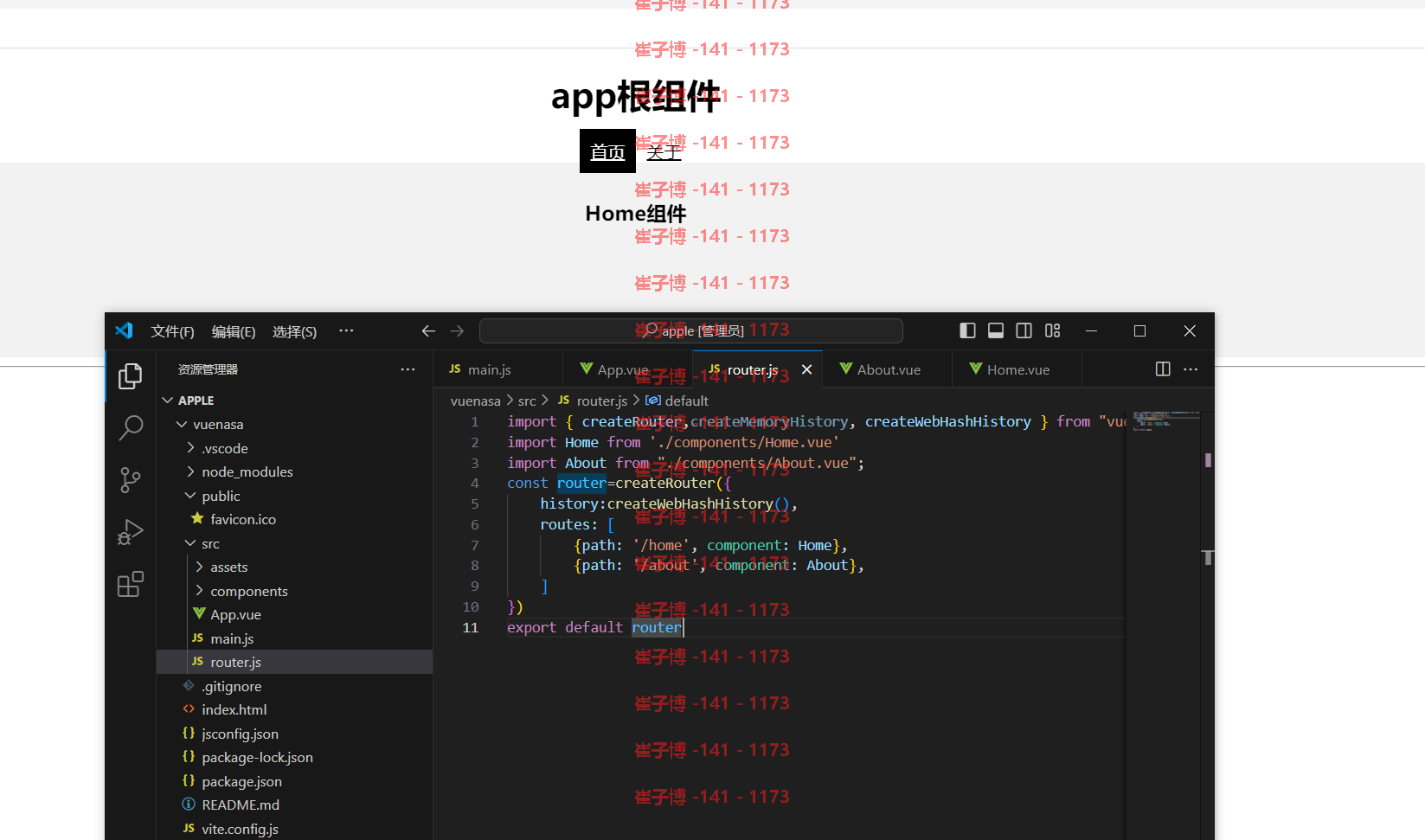This screenshot has width=1425, height=840.
Task: Click the 资源管理器 panel title
Action: tap(208, 369)
